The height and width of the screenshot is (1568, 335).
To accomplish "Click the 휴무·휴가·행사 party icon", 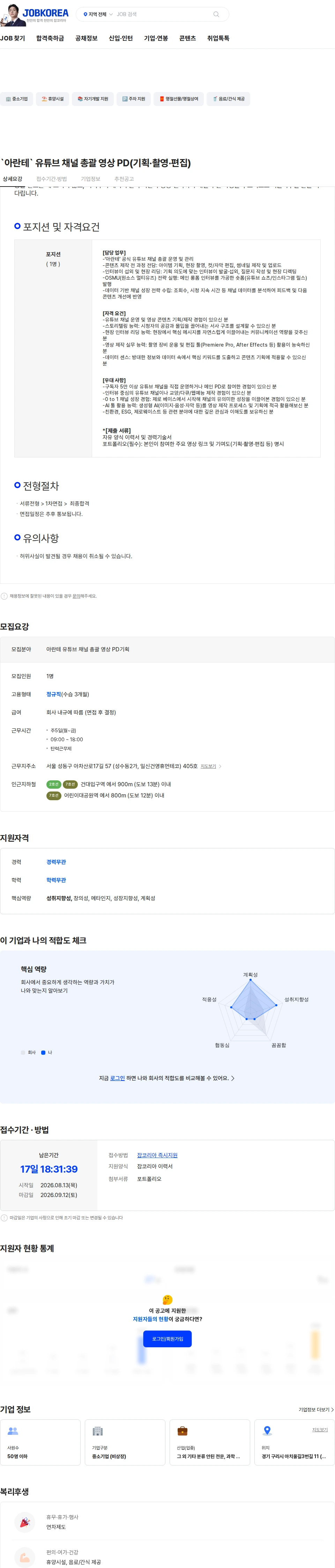I will 24,1522.
